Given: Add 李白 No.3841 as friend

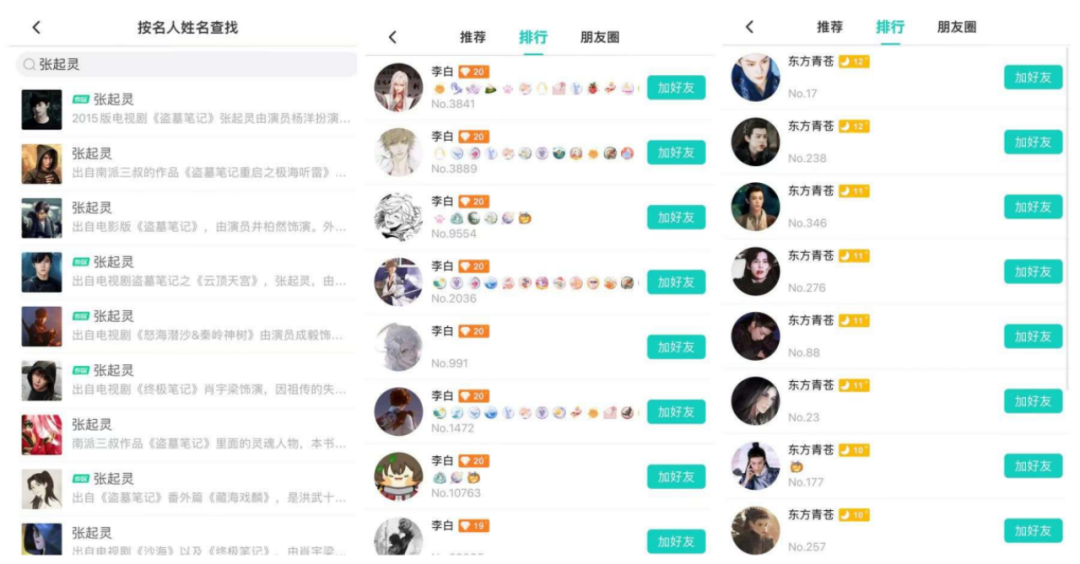Looking at the screenshot, I should click(676, 87).
